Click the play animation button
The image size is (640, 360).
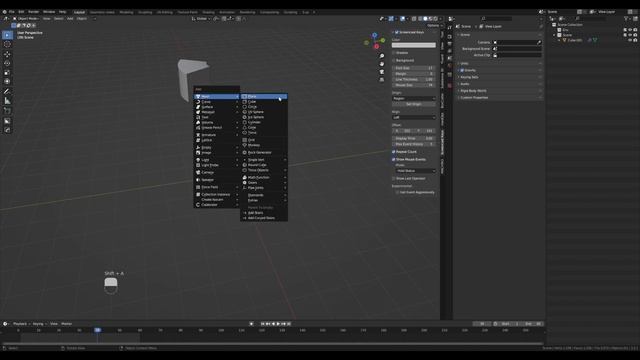278,324
